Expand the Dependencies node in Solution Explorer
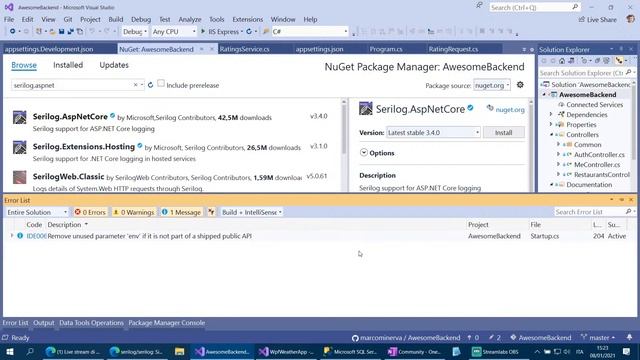Screen dimensions: 640x360 551,115
